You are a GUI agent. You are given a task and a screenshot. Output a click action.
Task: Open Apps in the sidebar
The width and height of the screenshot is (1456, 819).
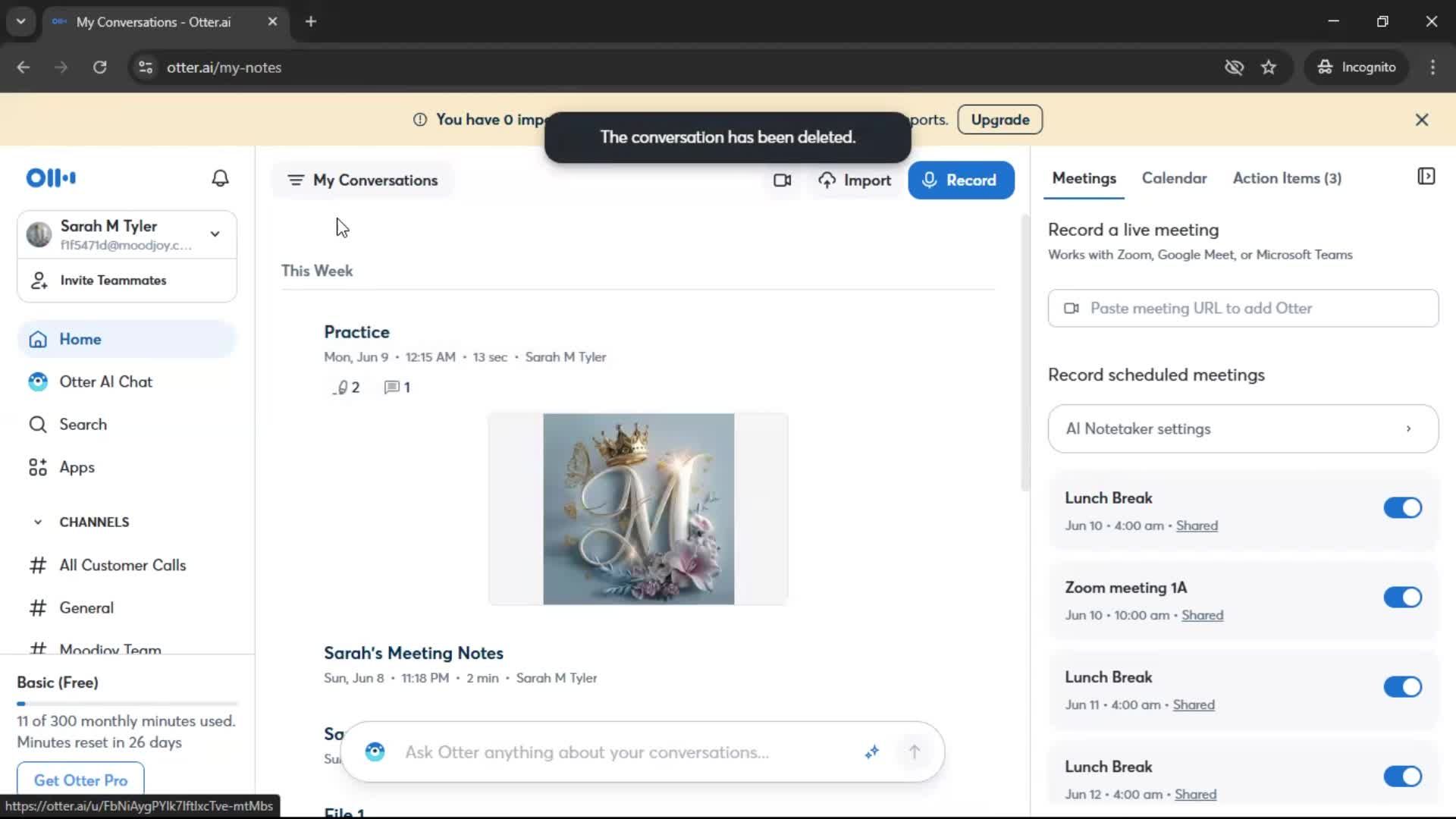click(x=127, y=467)
